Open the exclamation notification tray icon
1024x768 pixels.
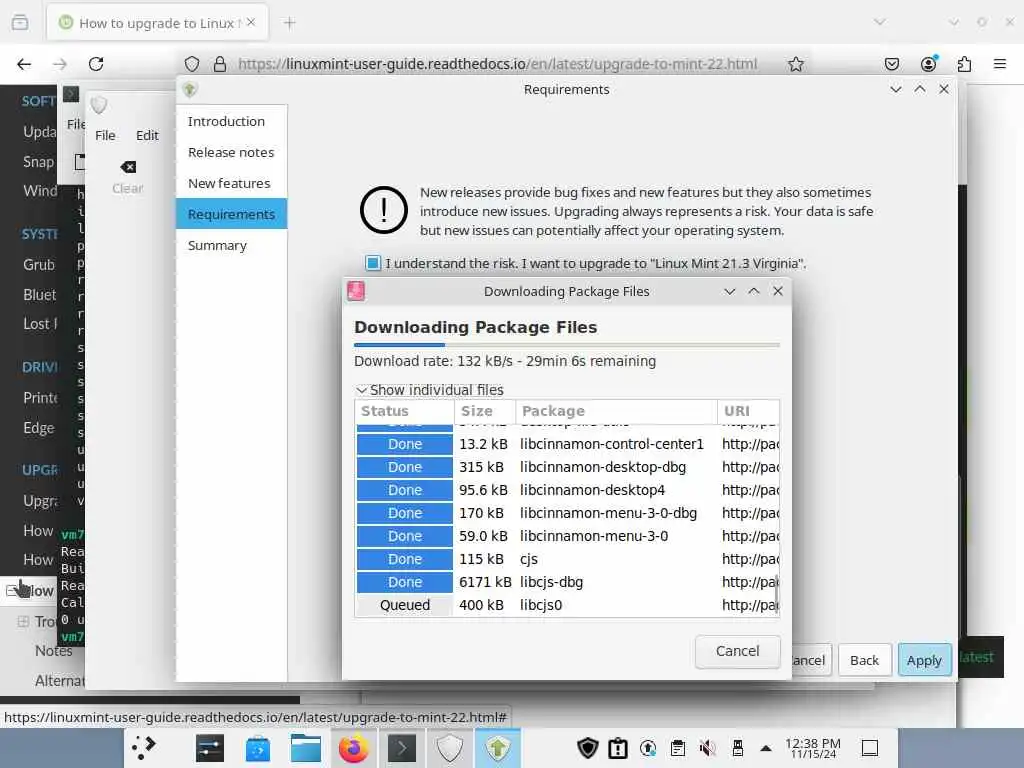[x=618, y=748]
